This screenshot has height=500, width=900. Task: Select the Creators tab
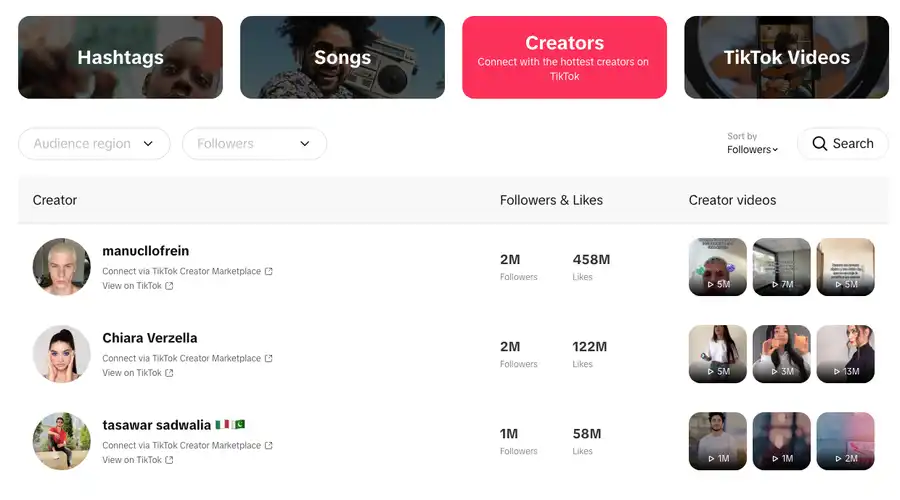coord(564,57)
